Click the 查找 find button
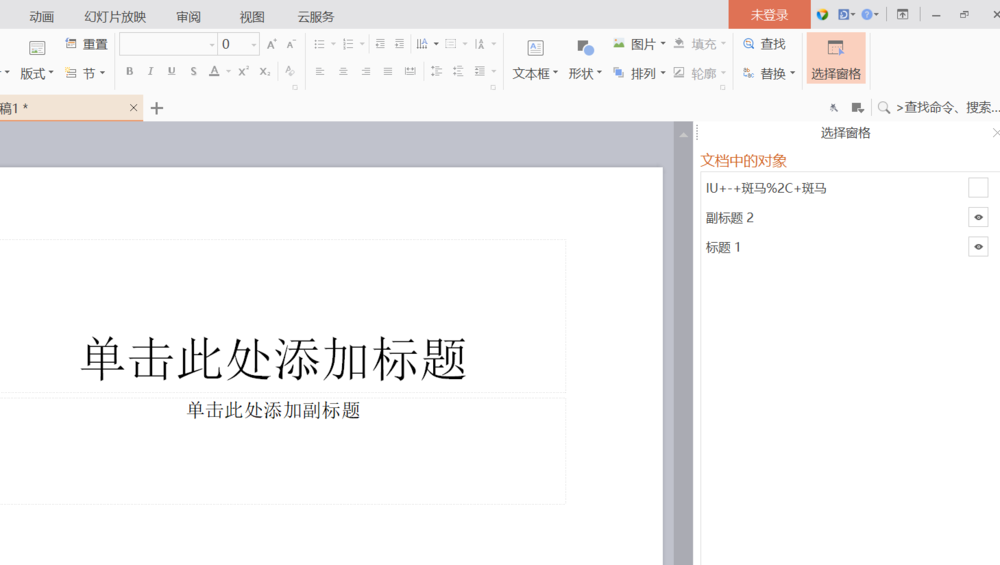 (x=764, y=44)
